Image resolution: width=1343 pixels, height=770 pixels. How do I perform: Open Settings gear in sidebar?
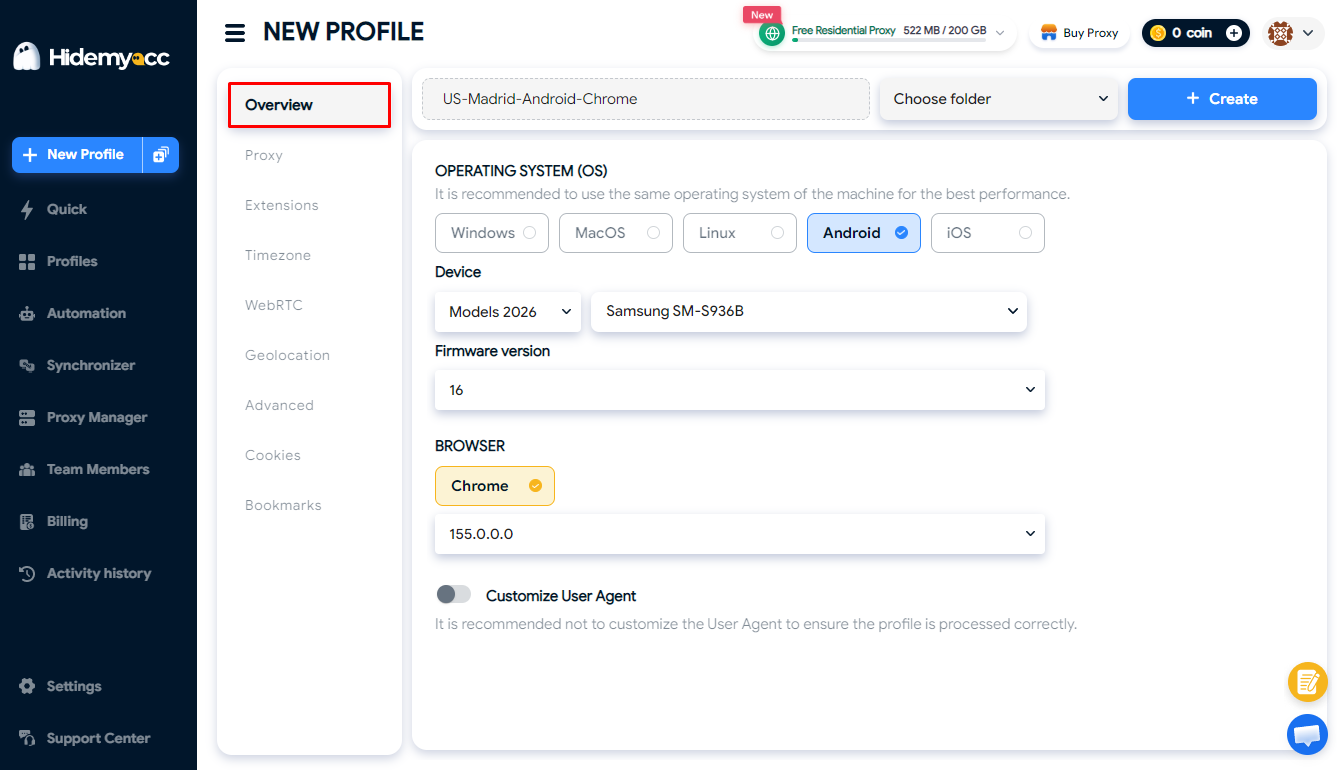click(x=27, y=686)
